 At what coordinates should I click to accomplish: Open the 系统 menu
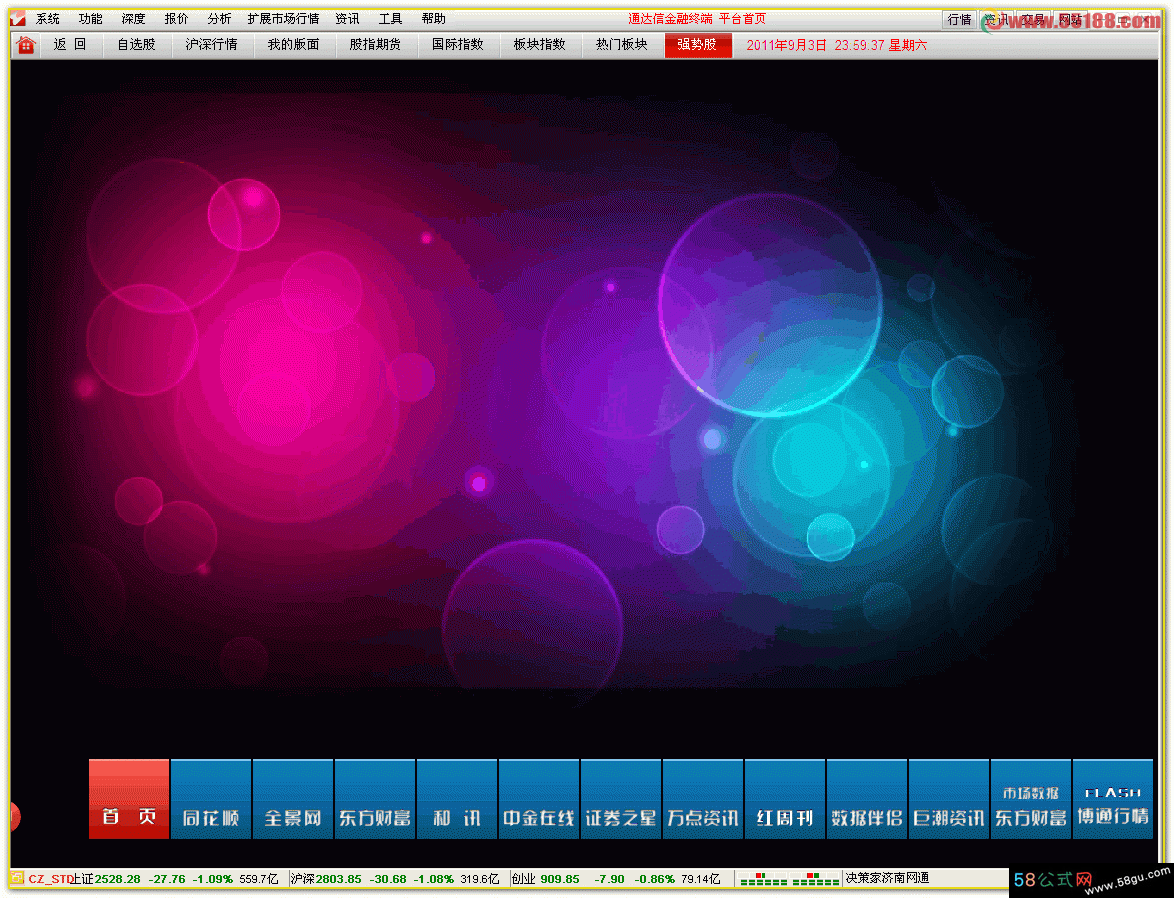click(x=48, y=19)
